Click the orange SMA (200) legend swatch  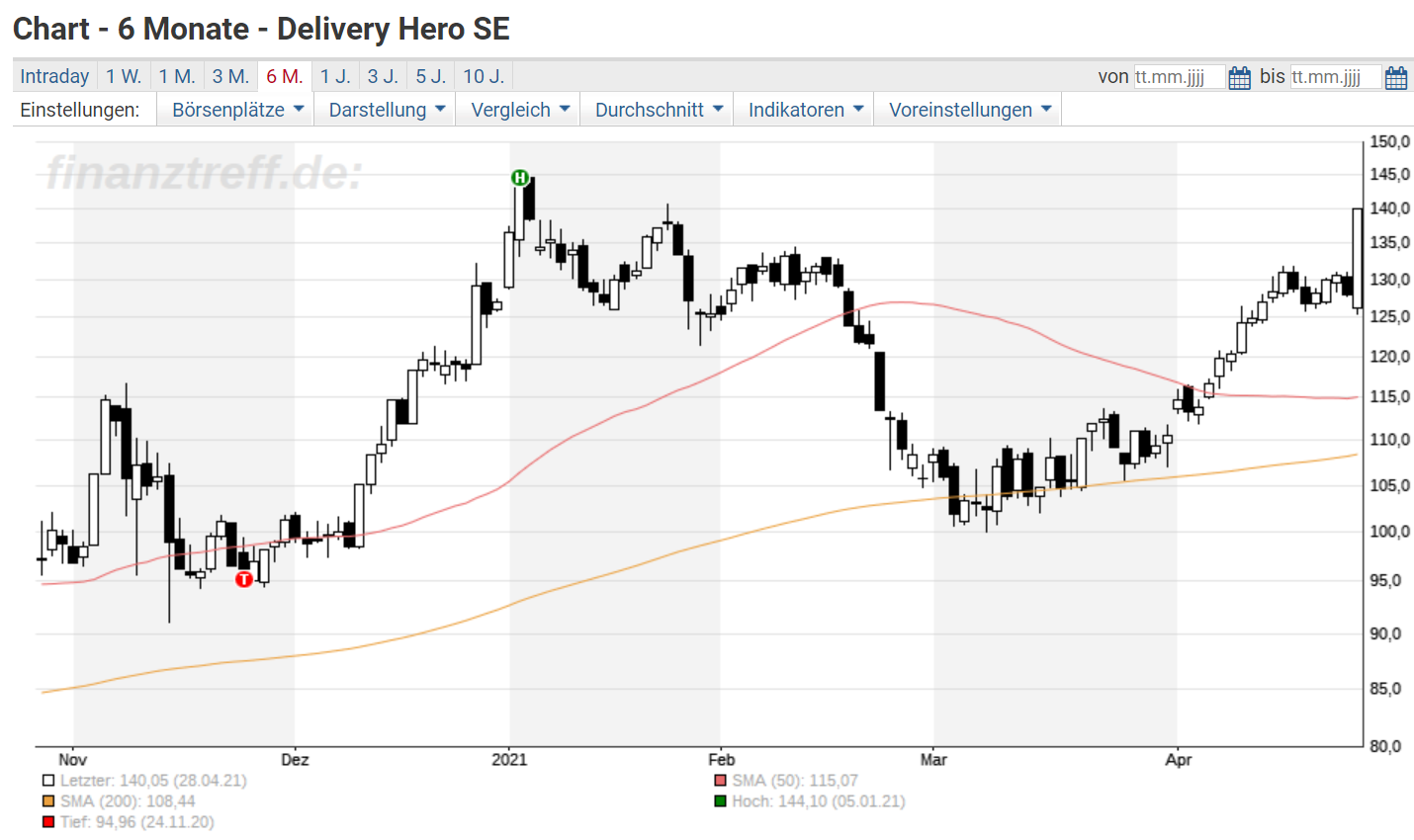48,801
